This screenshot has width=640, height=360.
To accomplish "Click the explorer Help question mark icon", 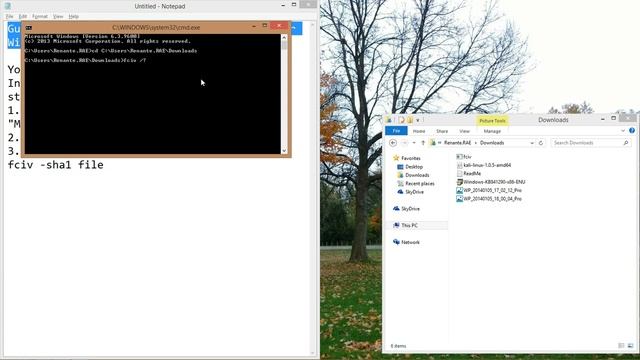I will [632, 131].
